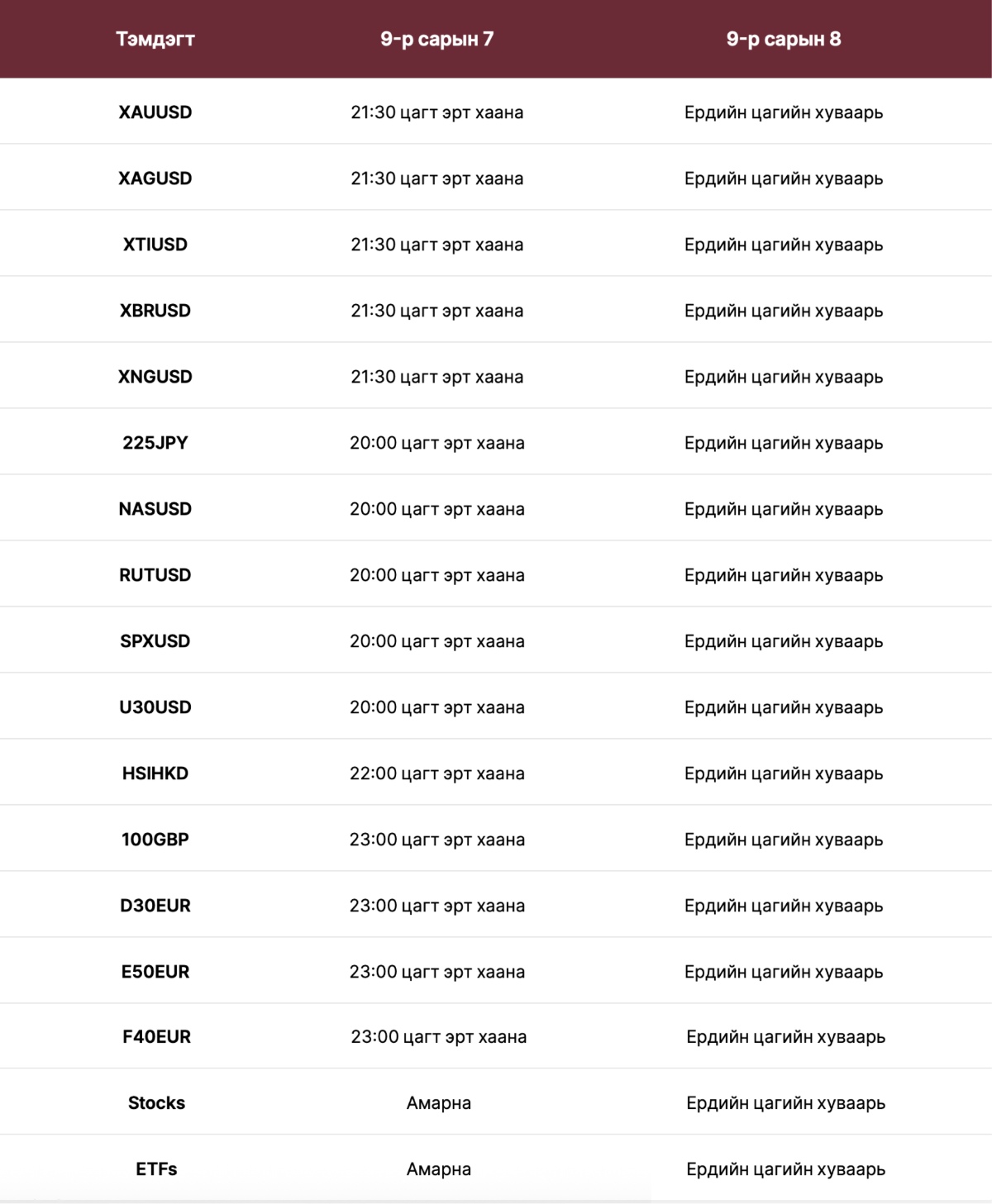Select the 9-р сарын 8 column header
The width and height of the screenshot is (992, 1204).
pyautogui.click(x=784, y=39)
